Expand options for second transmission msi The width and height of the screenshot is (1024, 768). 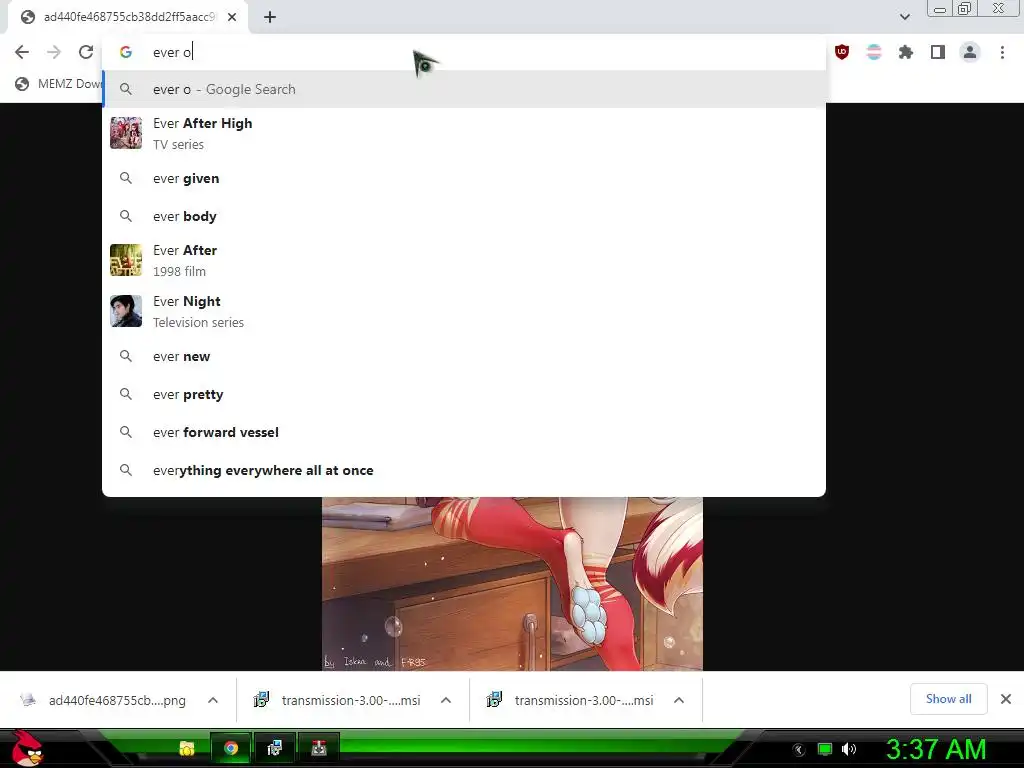click(679, 700)
